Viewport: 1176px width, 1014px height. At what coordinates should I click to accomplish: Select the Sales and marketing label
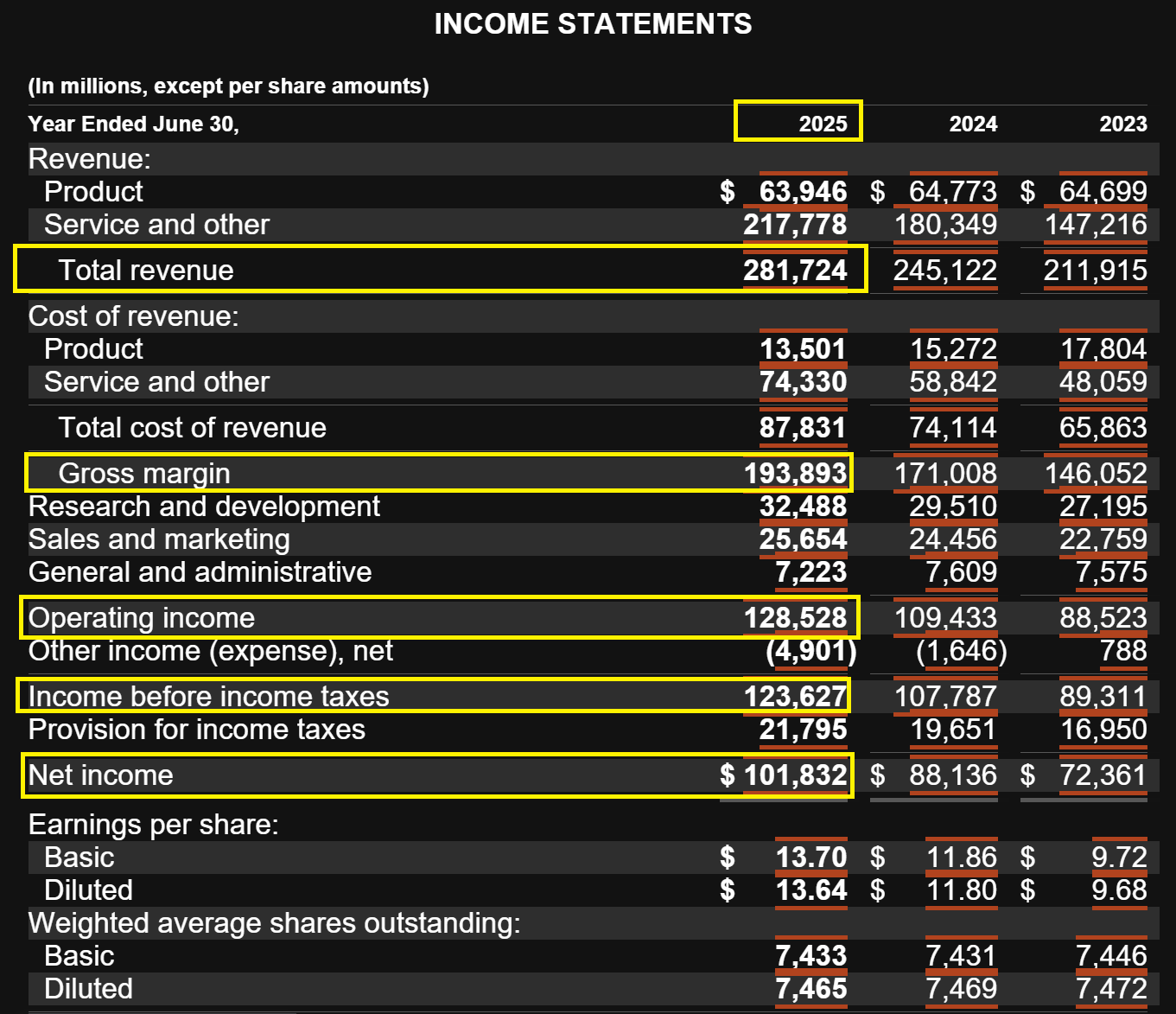[x=159, y=539]
